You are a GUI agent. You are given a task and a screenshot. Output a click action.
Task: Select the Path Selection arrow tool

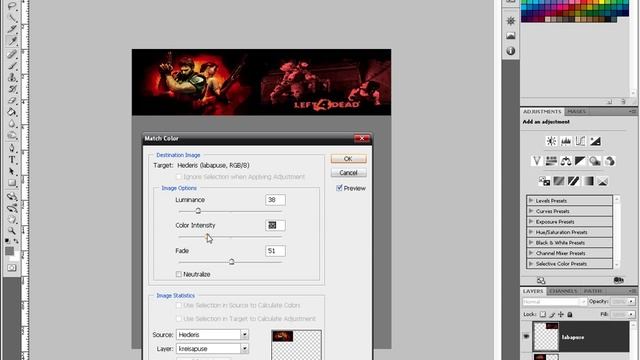[12, 171]
